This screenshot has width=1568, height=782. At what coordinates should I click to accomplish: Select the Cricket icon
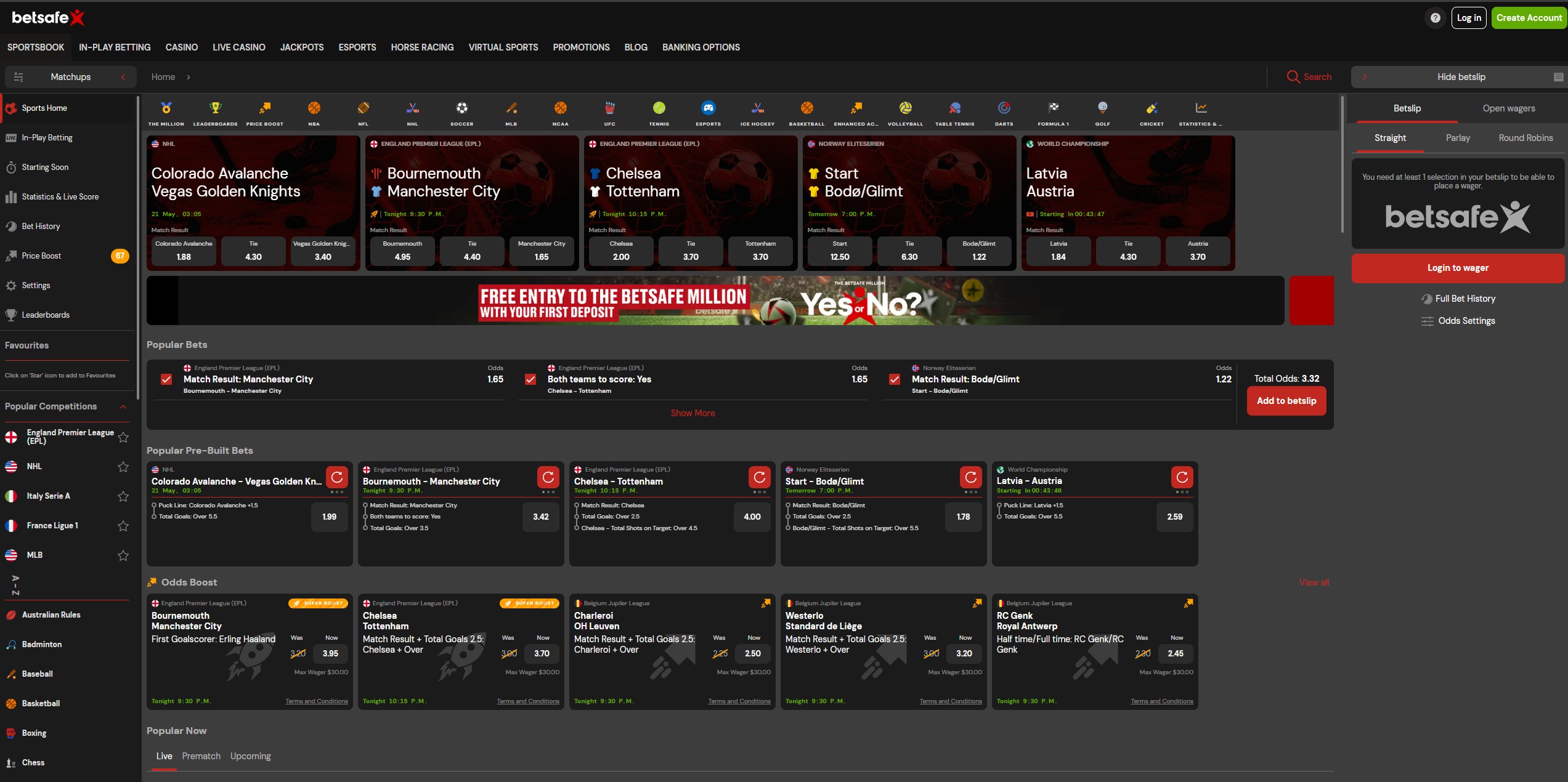click(x=1152, y=108)
